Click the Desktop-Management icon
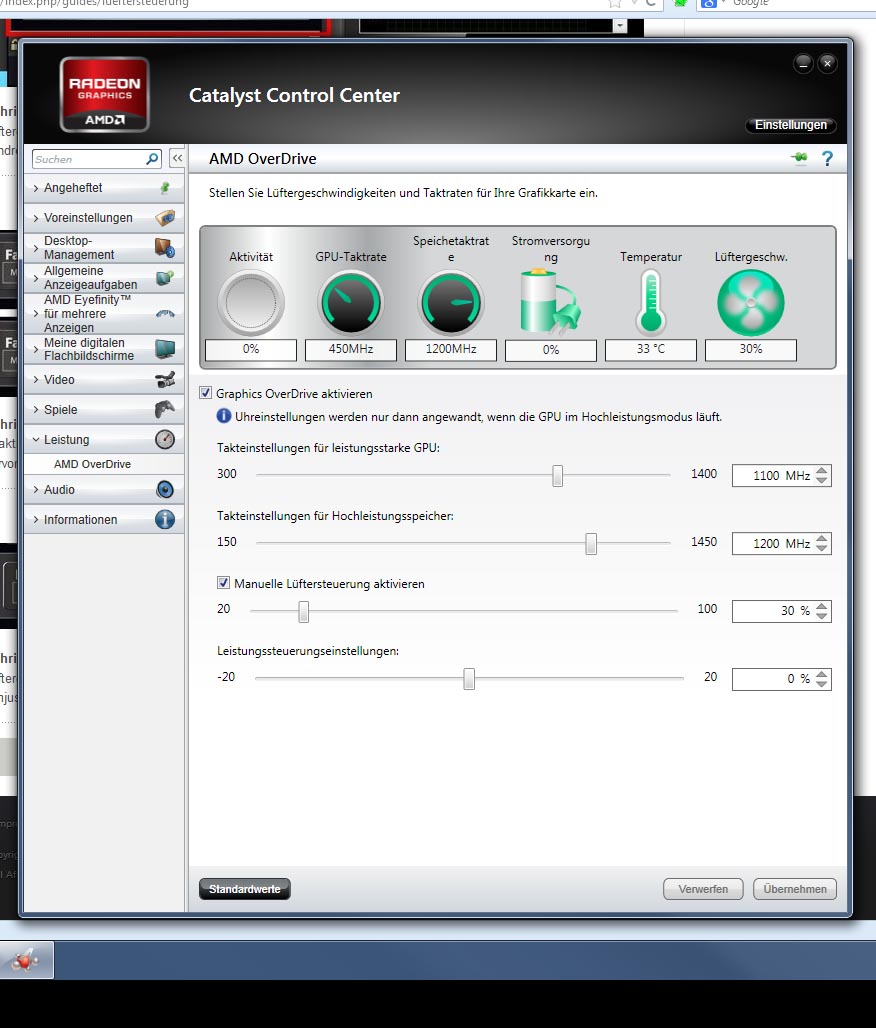Viewport: 876px width, 1028px height. tap(165, 247)
